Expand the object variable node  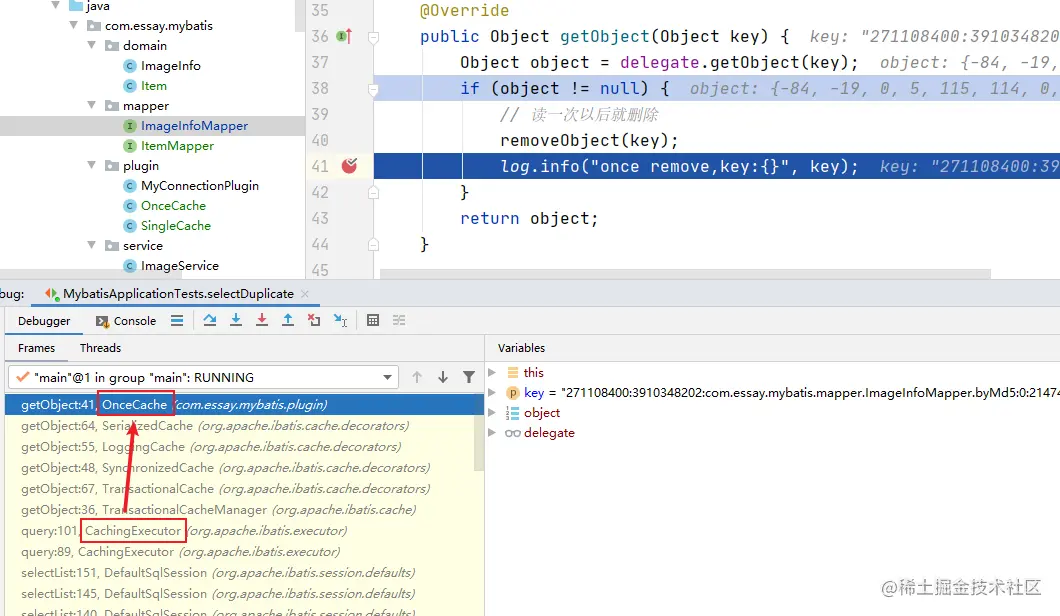(492, 413)
